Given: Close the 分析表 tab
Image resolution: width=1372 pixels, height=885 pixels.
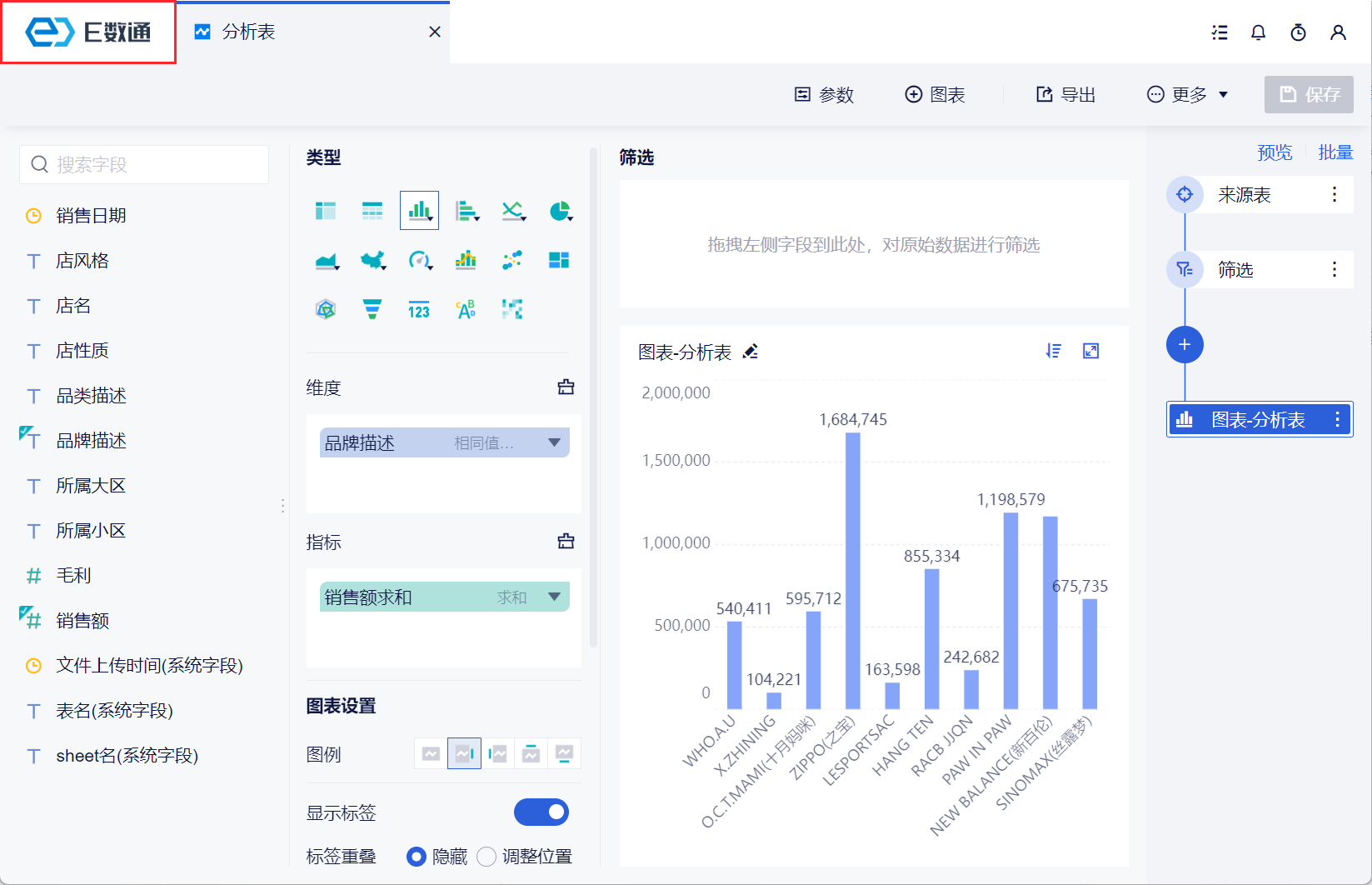Looking at the screenshot, I should pos(434,32).
